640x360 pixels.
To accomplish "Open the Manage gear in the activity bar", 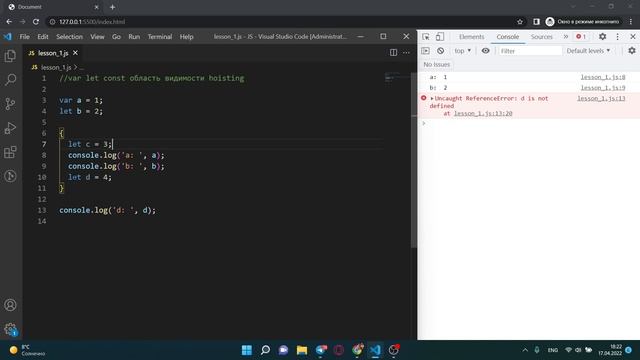I will coord(10,329).
